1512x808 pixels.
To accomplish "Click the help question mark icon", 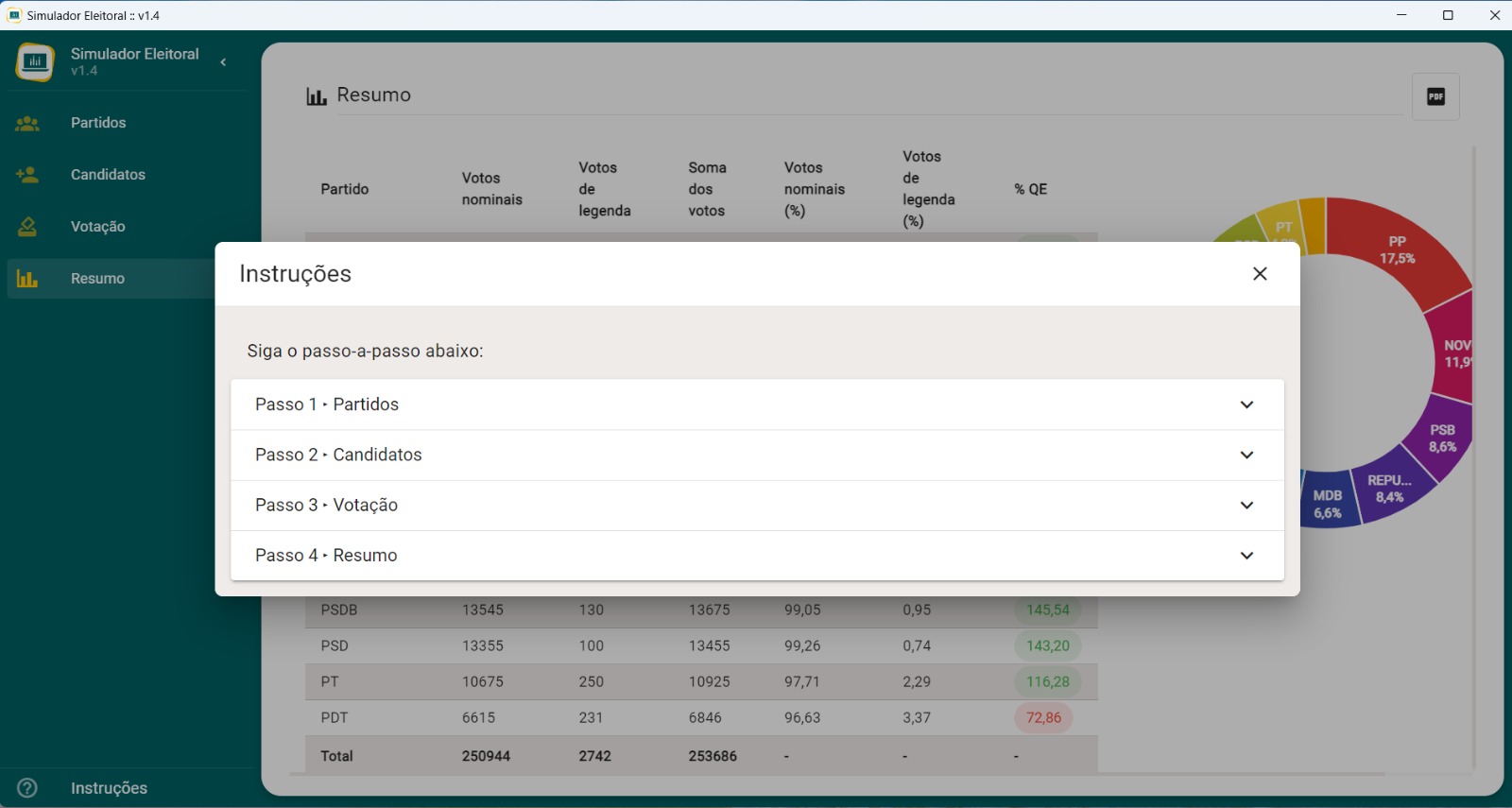I will point(27,788).
